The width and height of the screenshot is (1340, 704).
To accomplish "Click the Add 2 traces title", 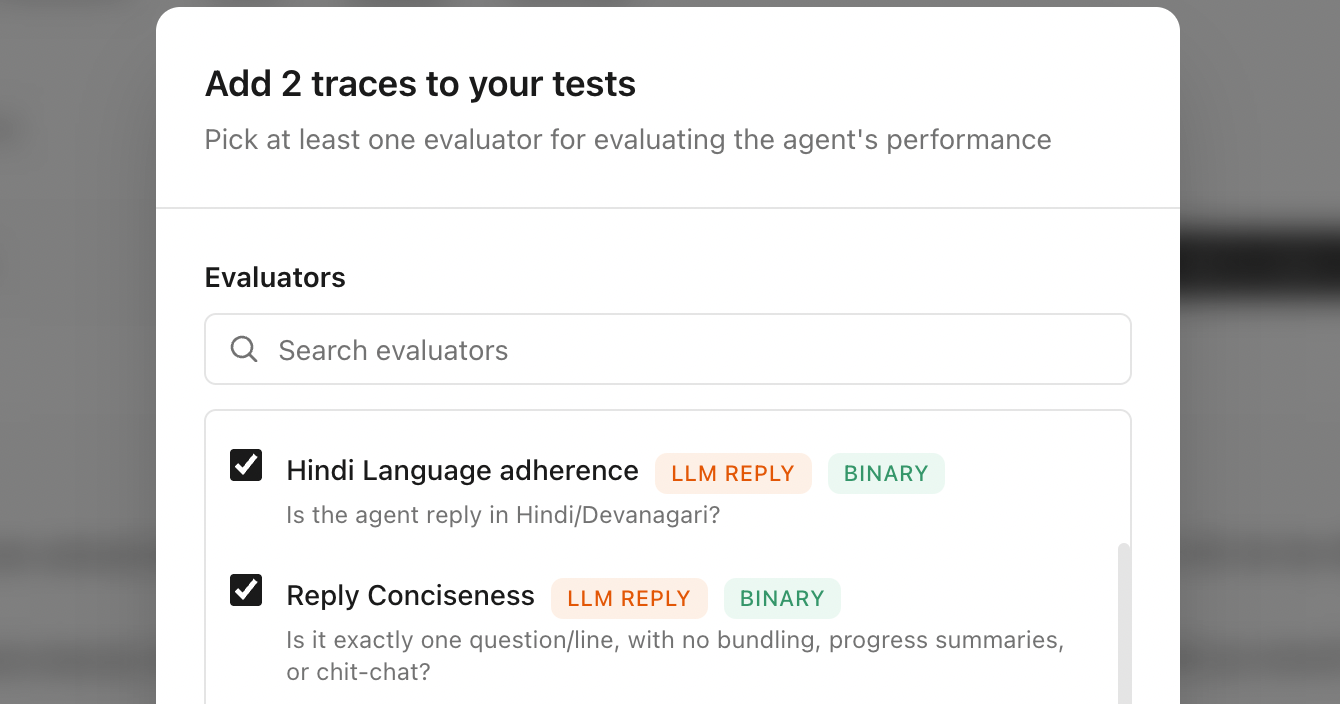I will click(x=420, y=84).
